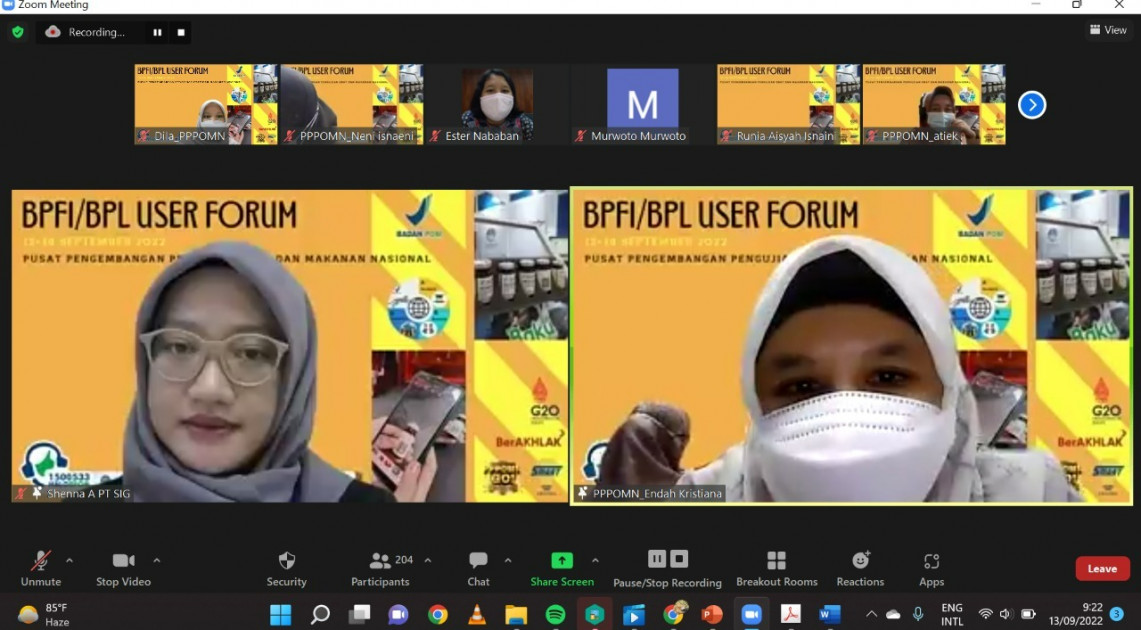
Task: Open the Reactions menu
Action: (x=860, y=561)
